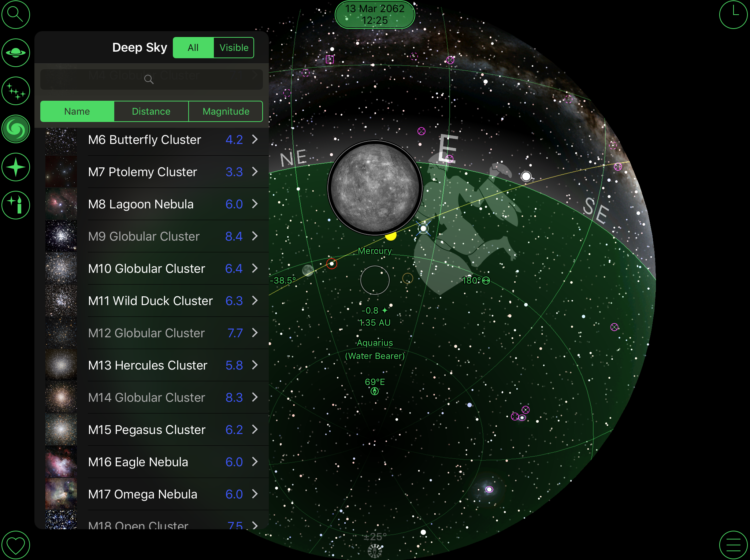
Task: Expand M6 Butterfly Cluster chevron
Action: [x=255, y=140]
